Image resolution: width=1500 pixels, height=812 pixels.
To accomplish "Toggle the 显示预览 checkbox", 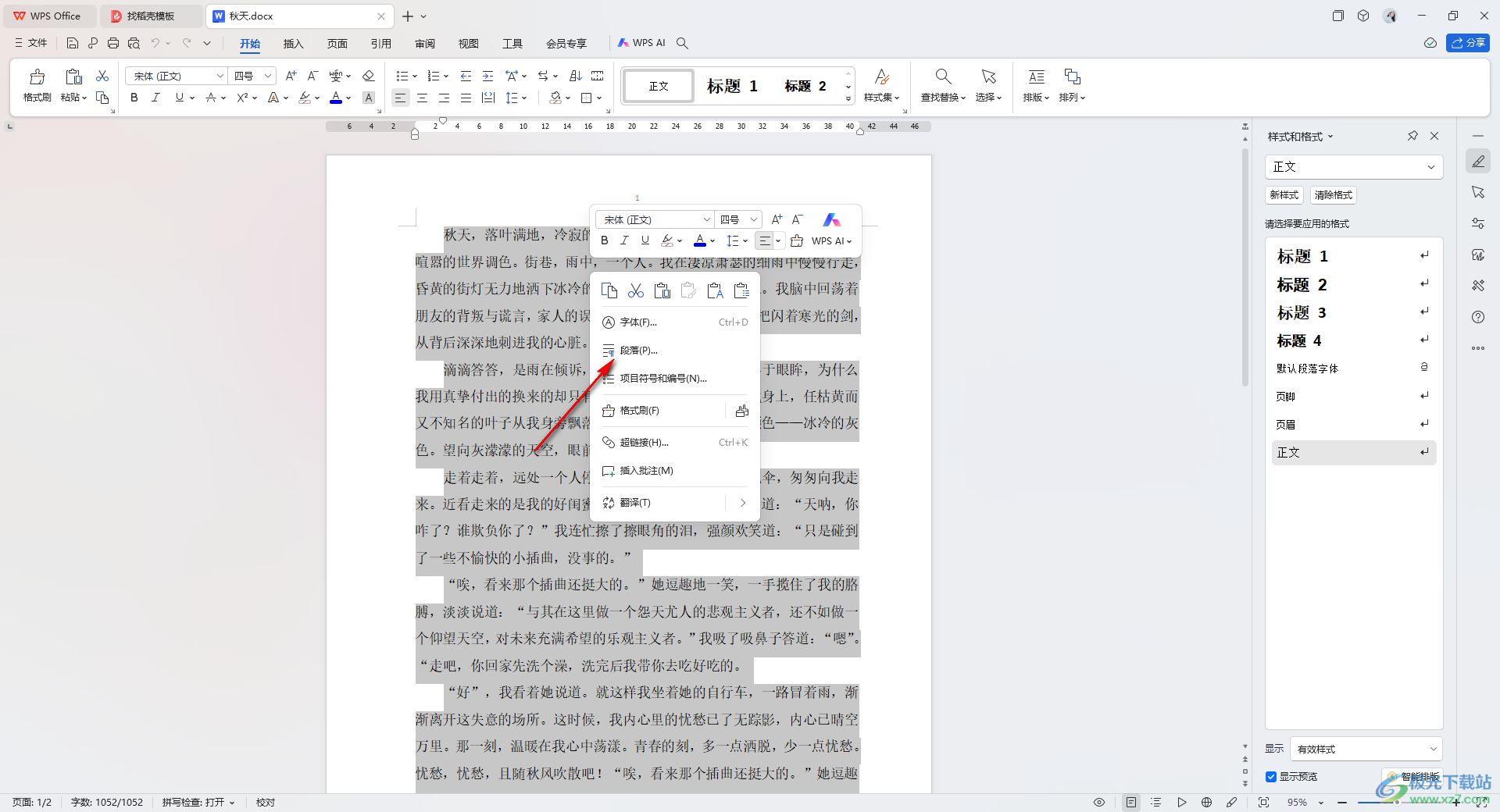I will (x=1271, y=777).
